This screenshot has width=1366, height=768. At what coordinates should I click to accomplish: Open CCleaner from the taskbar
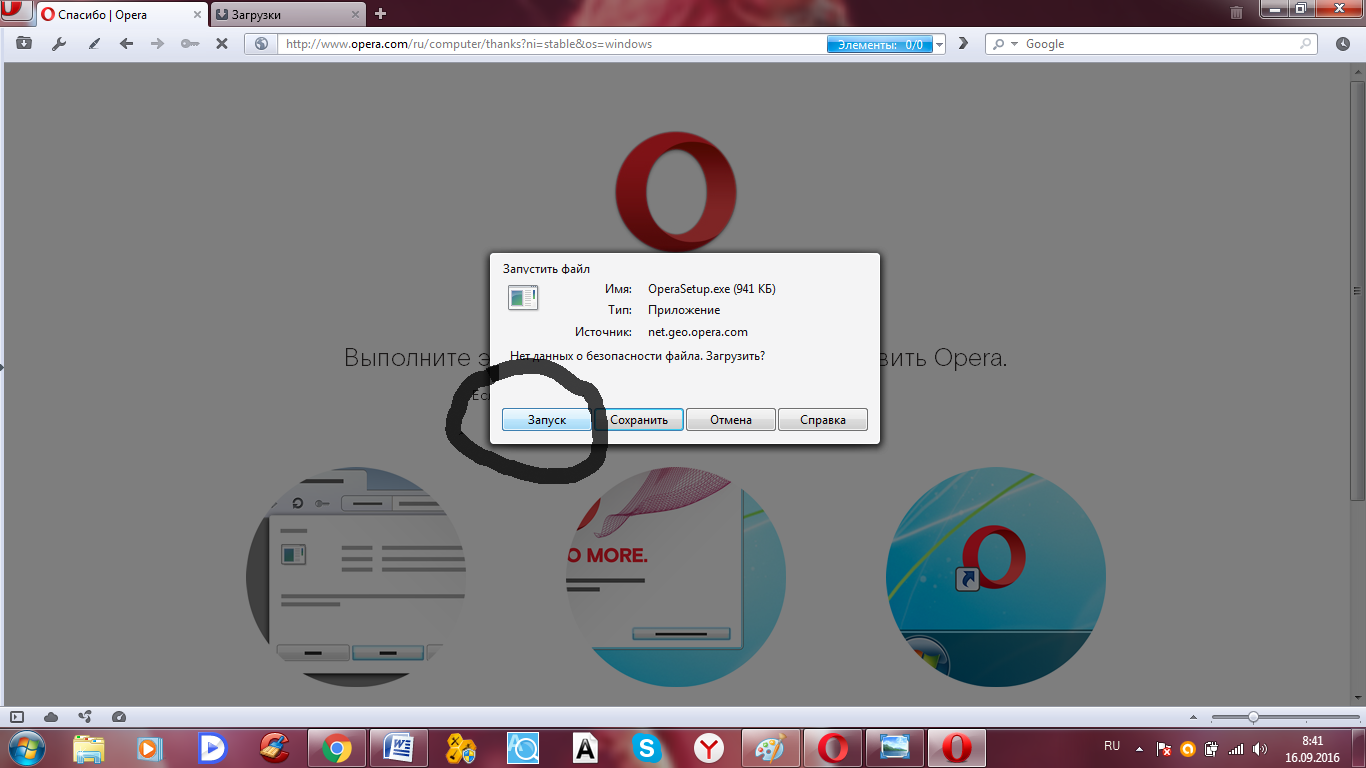(x=273, y=747)
